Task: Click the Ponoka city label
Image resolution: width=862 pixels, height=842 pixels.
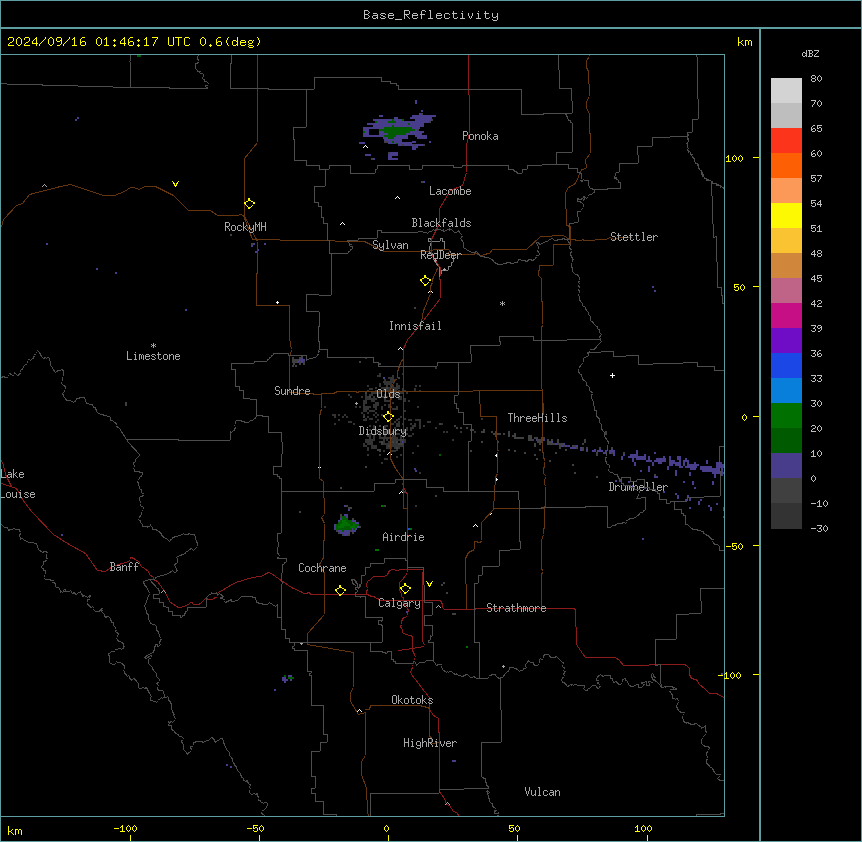Action: (480, 136)
